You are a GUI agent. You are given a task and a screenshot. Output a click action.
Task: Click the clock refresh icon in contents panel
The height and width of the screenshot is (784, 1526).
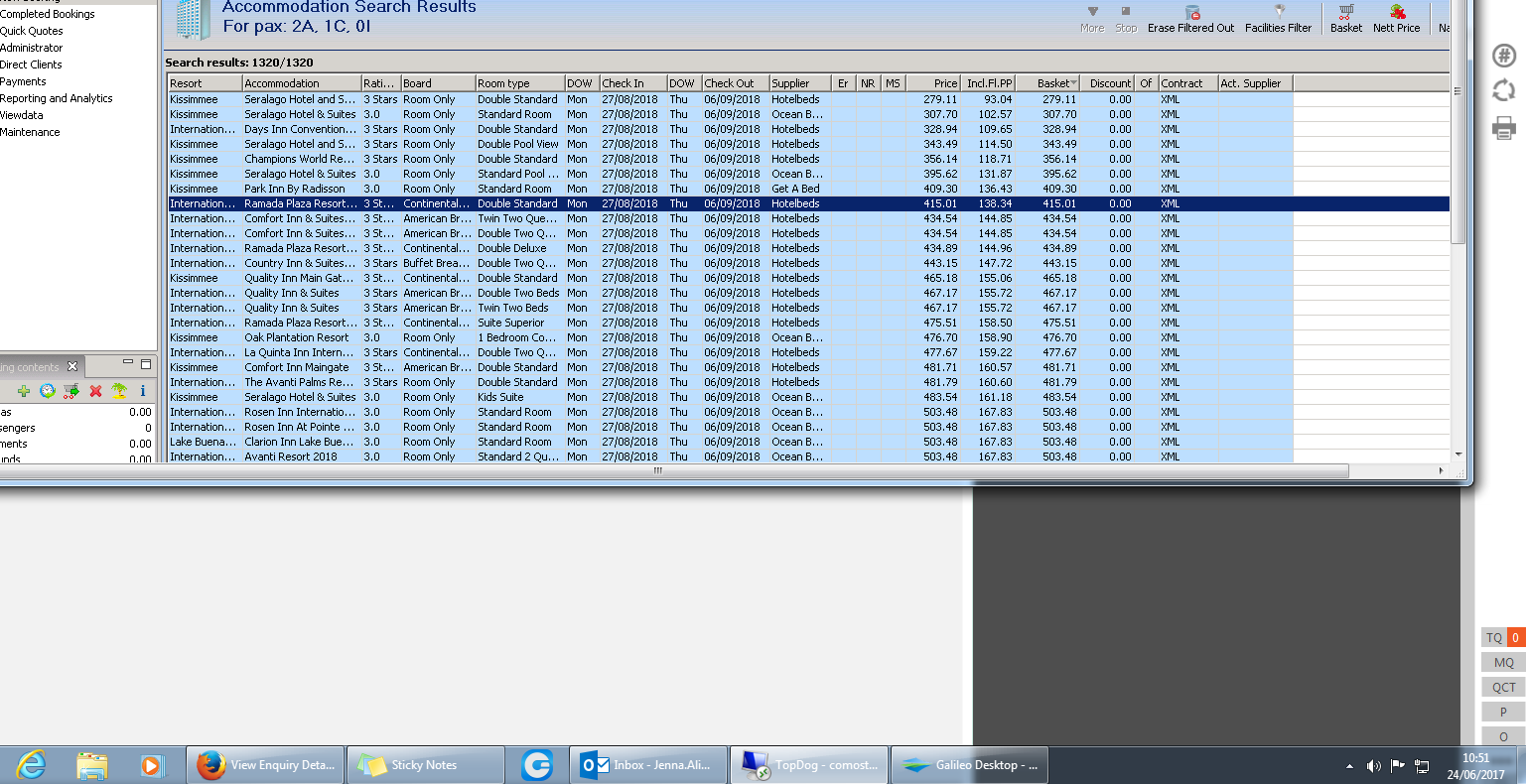pyautogui.click(x=48, y=391)
